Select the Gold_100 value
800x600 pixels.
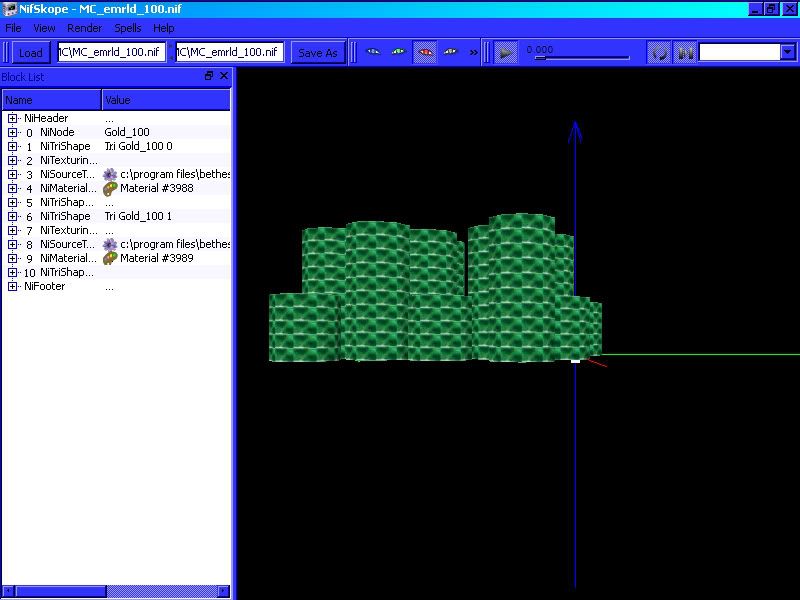[x=127, y=132]
